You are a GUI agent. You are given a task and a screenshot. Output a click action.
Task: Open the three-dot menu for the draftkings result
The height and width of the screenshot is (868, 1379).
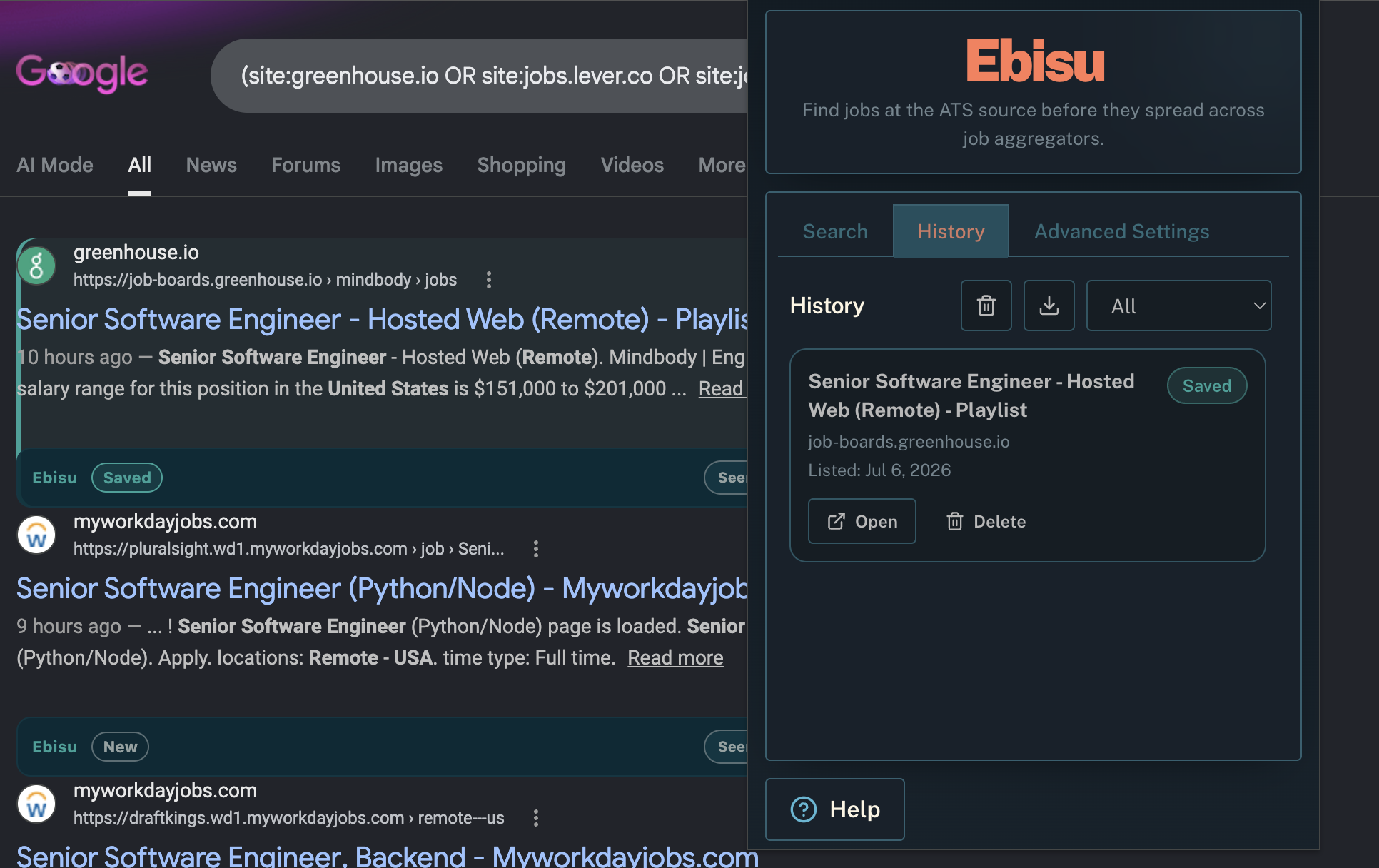pyautogui.click(x=536, y=818)
